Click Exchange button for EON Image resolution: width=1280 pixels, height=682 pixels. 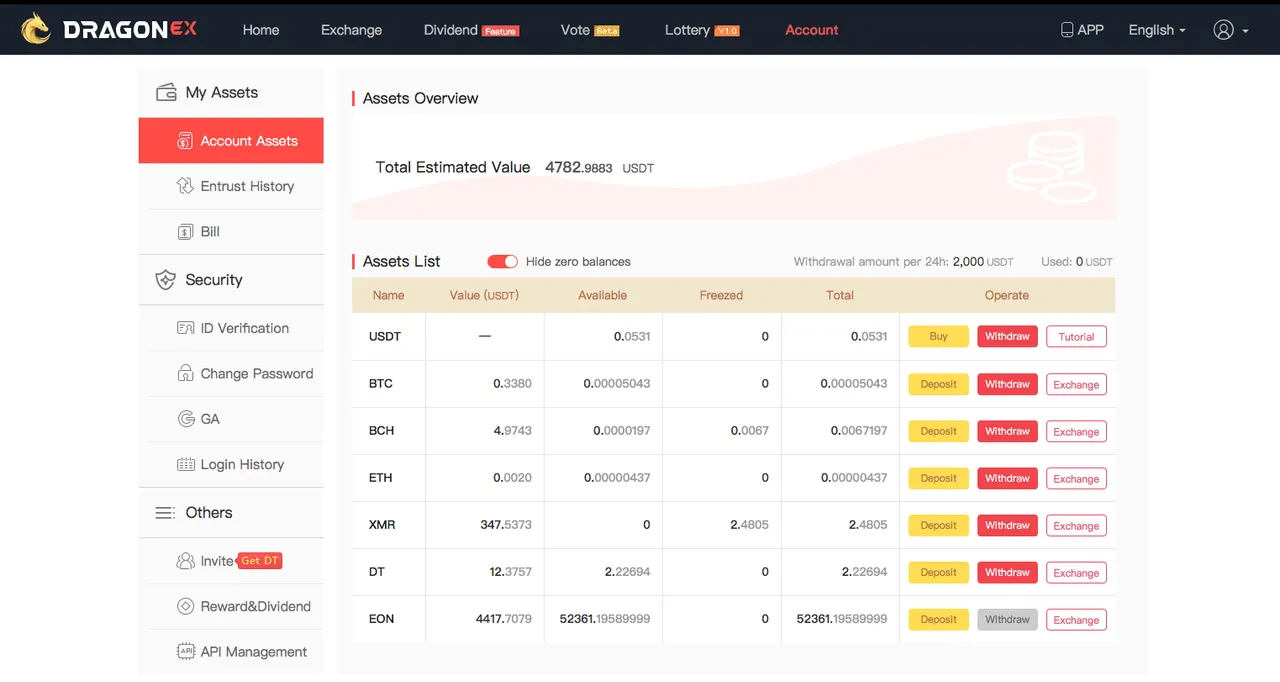click(x=1076, y=619)
